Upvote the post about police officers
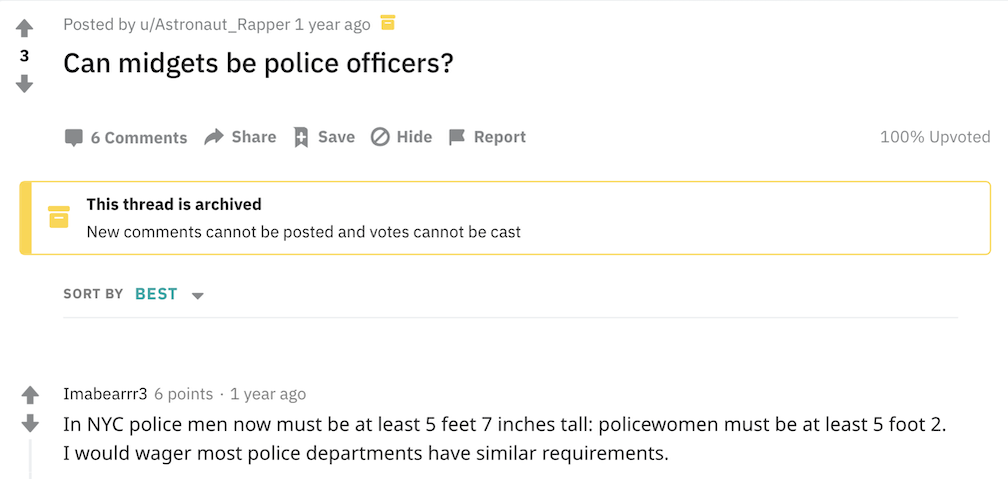Viewport: 1008px width, 479px height. (x=25, y=29)
